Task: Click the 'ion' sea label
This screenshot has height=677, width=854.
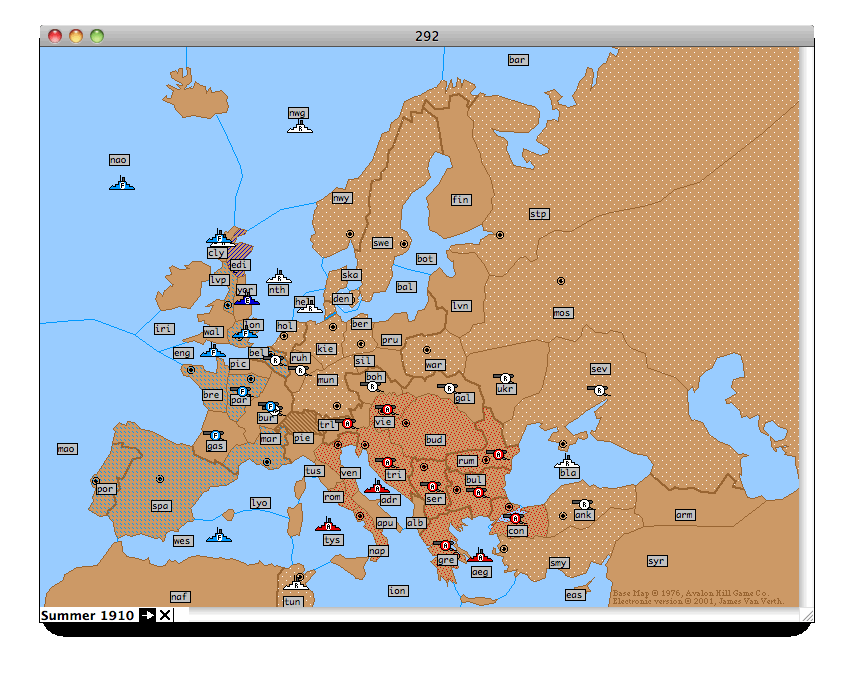Action: [x=398, y=591]
